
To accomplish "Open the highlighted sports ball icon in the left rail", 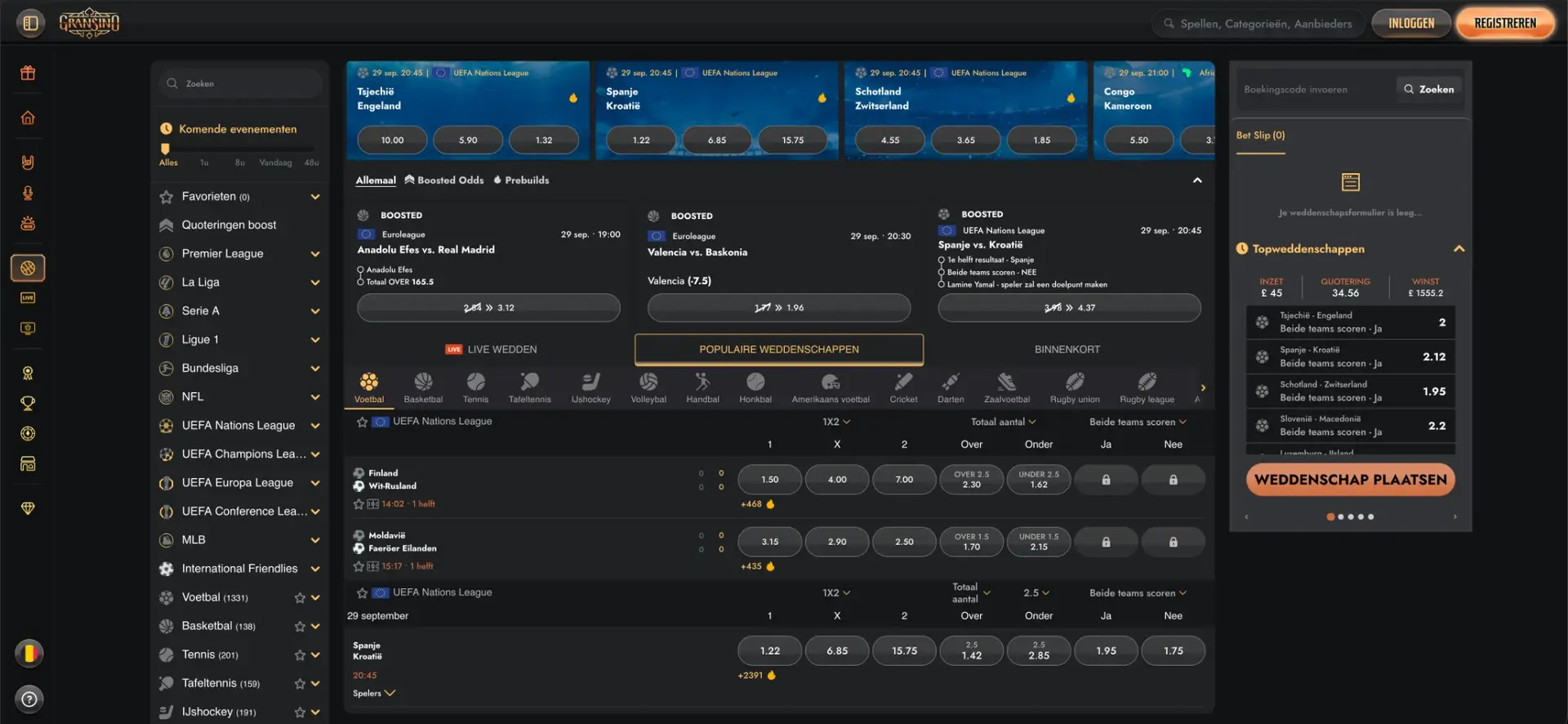I will [28, 267].
